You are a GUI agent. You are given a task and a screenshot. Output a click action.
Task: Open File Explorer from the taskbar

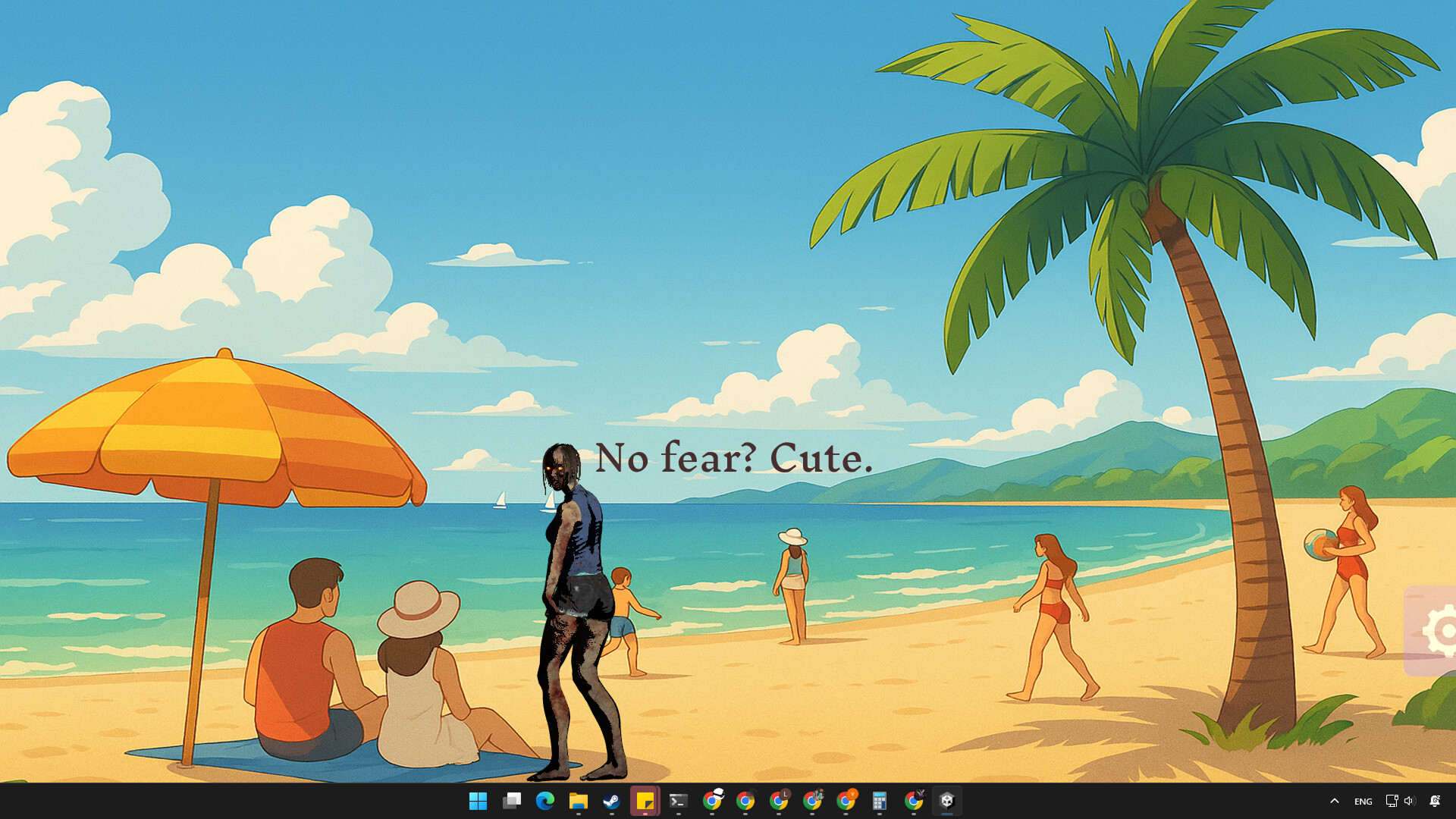(580, 801)
